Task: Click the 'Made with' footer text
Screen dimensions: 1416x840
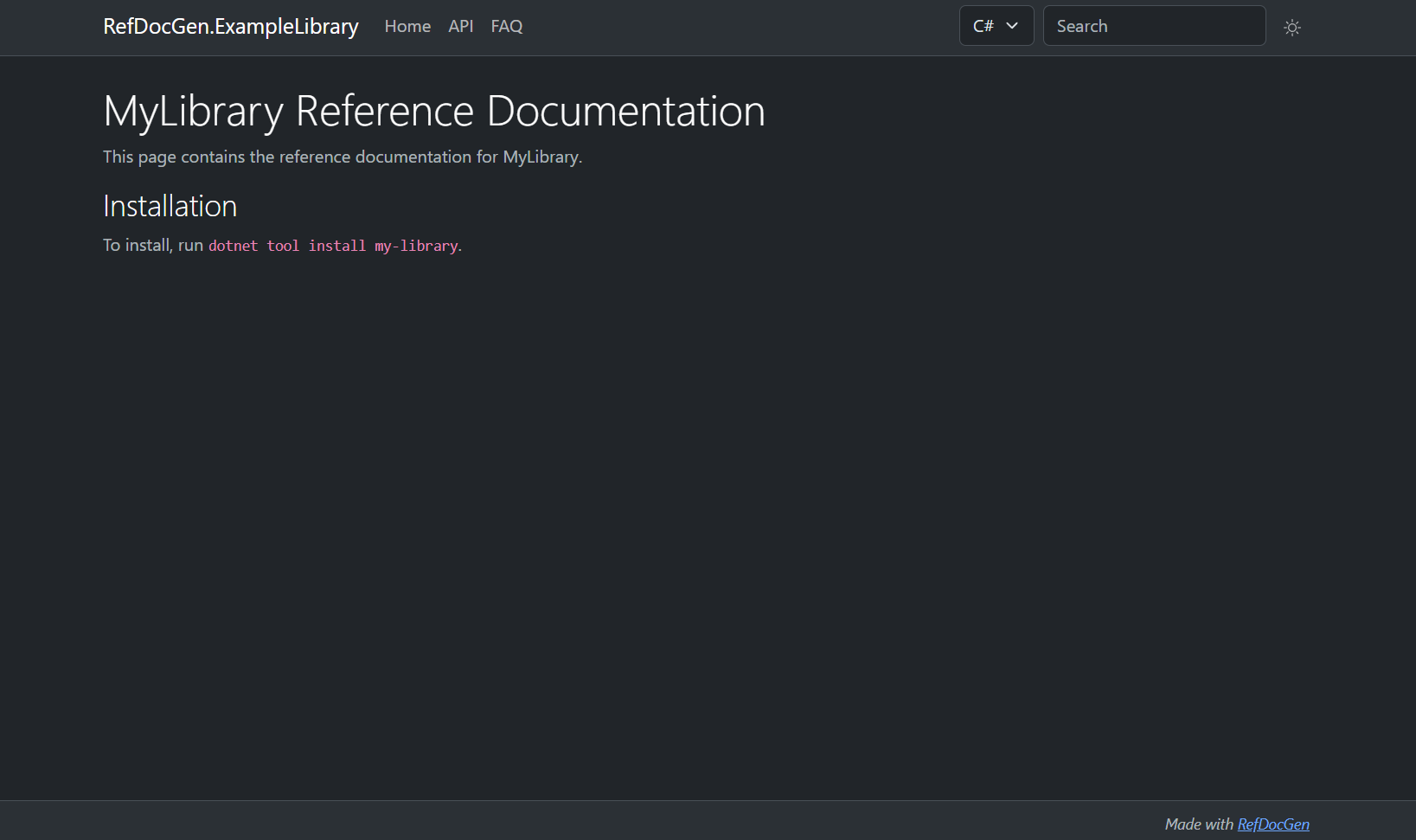Action: tap(1199, 824)
